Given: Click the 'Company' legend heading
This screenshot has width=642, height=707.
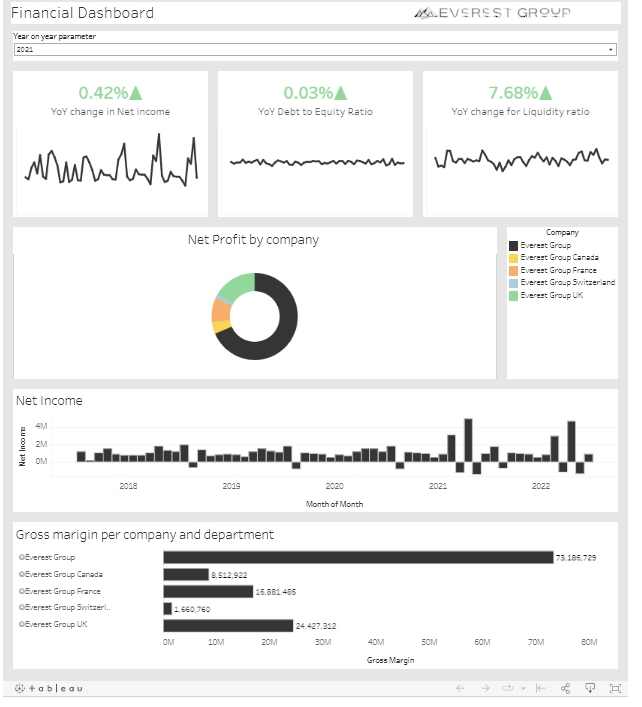Looking at the screenshot, I should (x=562, y=233).
